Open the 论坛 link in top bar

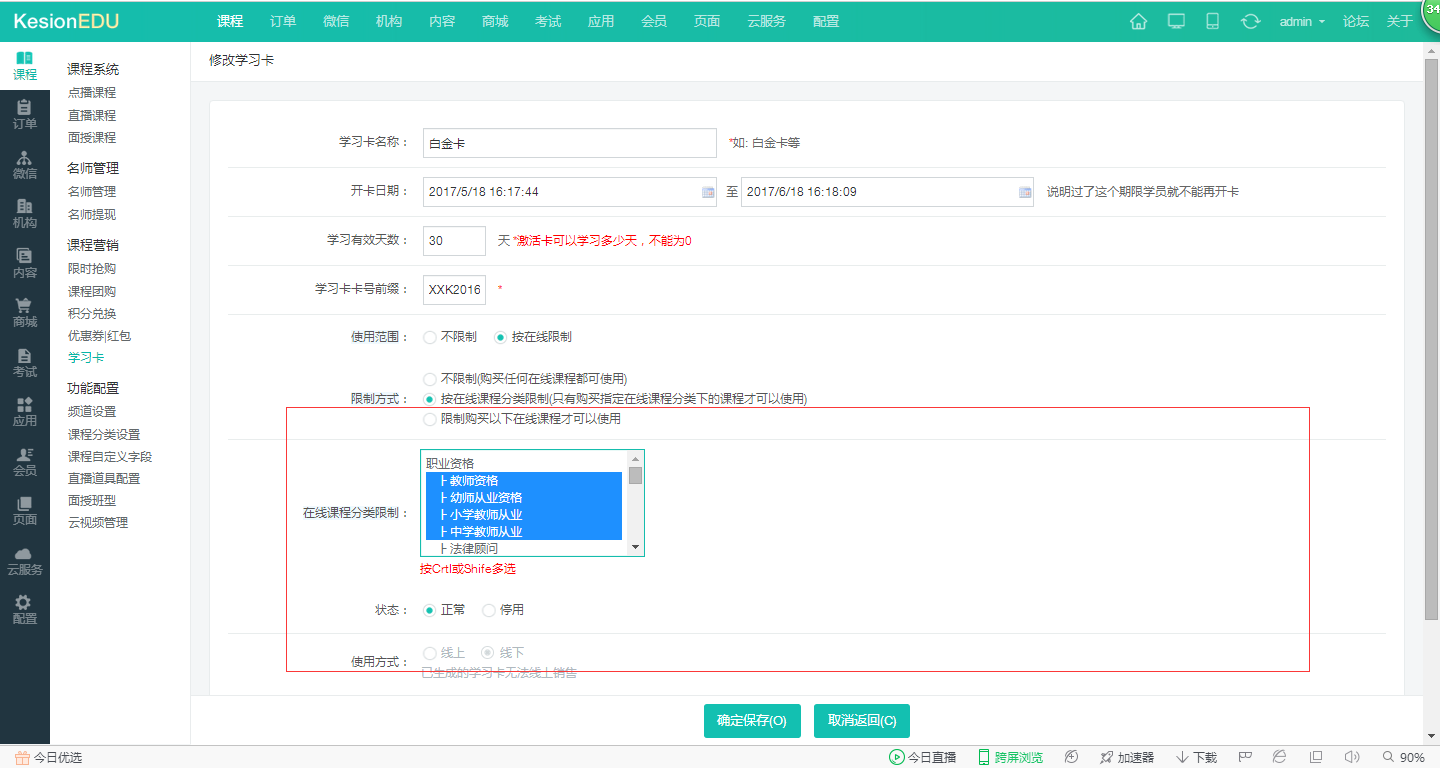tap(1356, 20)
